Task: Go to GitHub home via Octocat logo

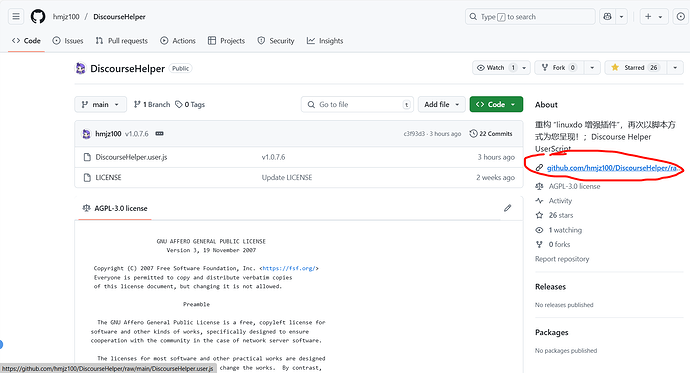Action: pos(38,17)
